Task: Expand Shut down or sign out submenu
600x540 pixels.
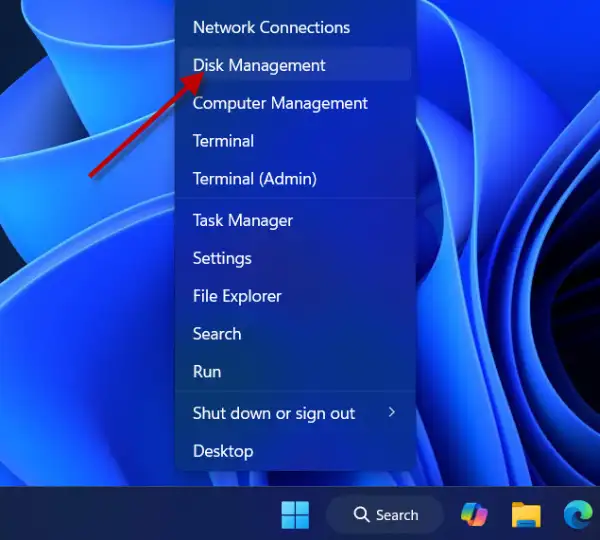Action: [295, 413]
